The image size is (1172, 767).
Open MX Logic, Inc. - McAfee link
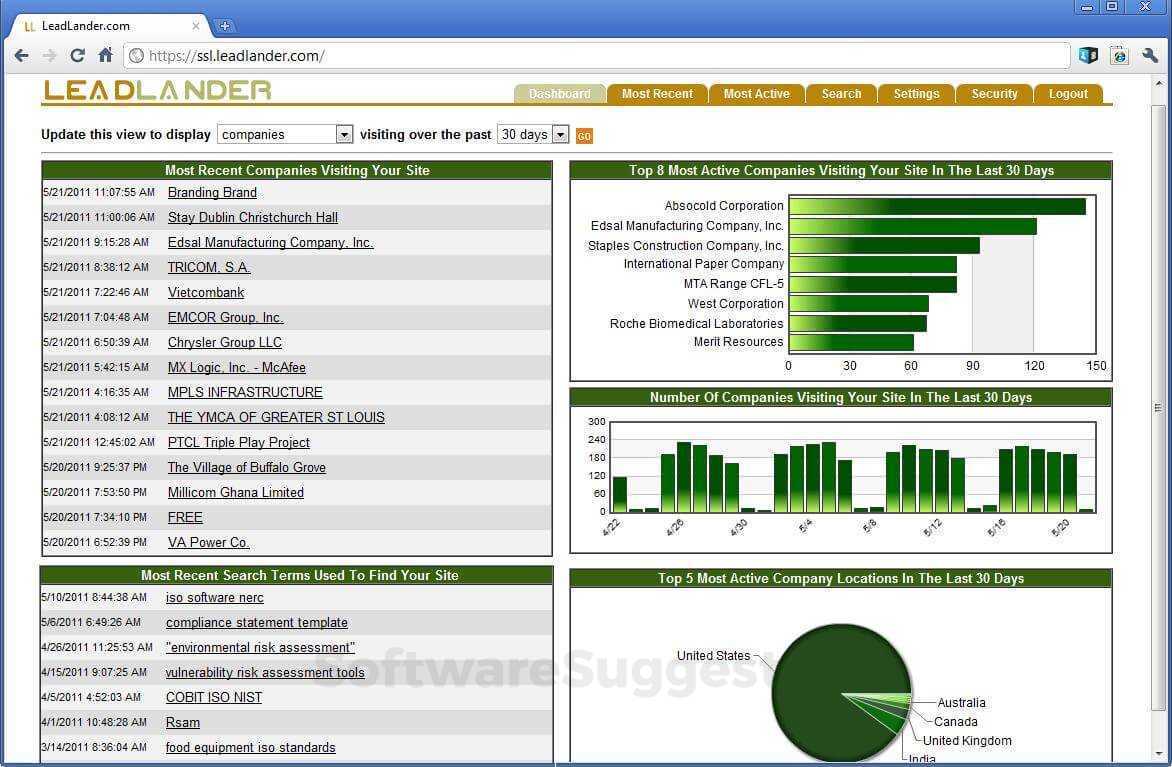click(236, 367)
